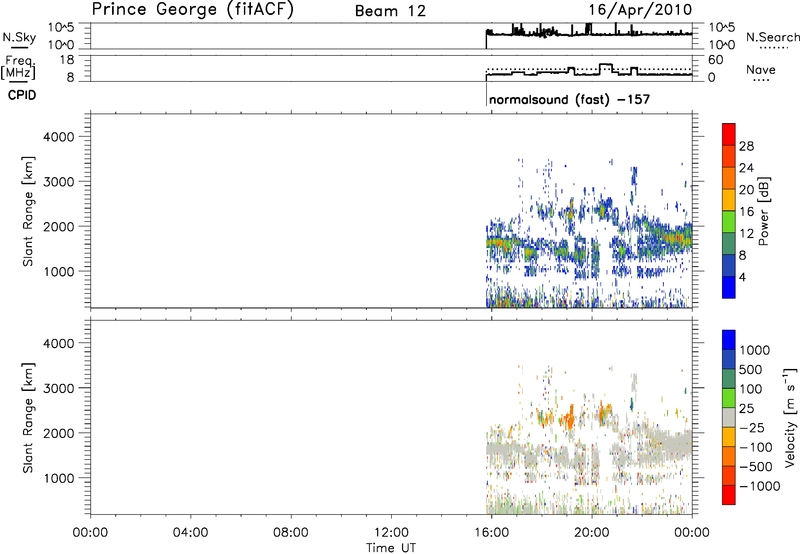The width and height of the screenshot is (800, 554).
Task: Select the "Beam 12" header label
Action: (390, 11)
